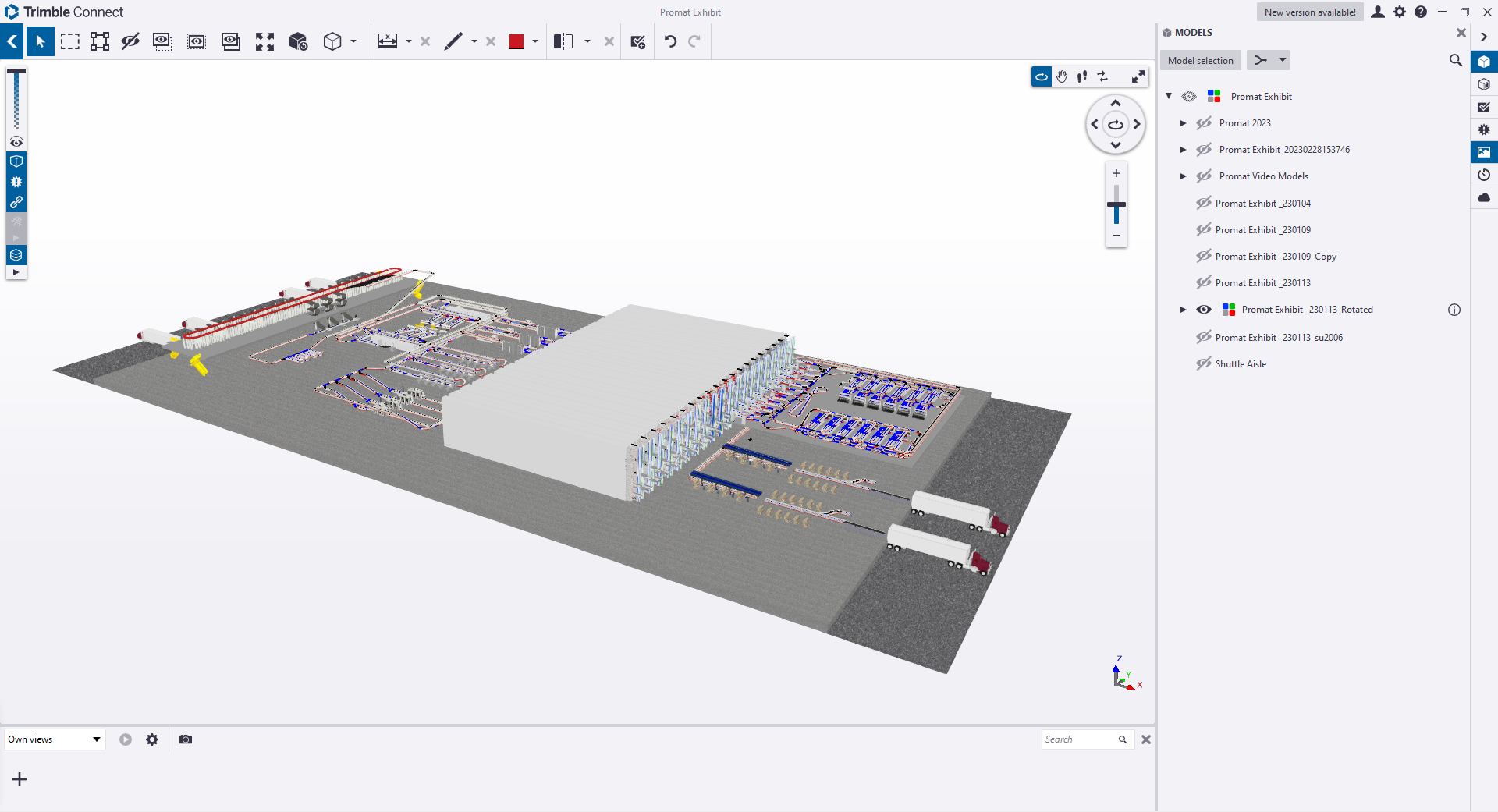Open the Models cube tab in right sidebar
This screenshot has height=812, width=1498.
tap(1484, 62)
